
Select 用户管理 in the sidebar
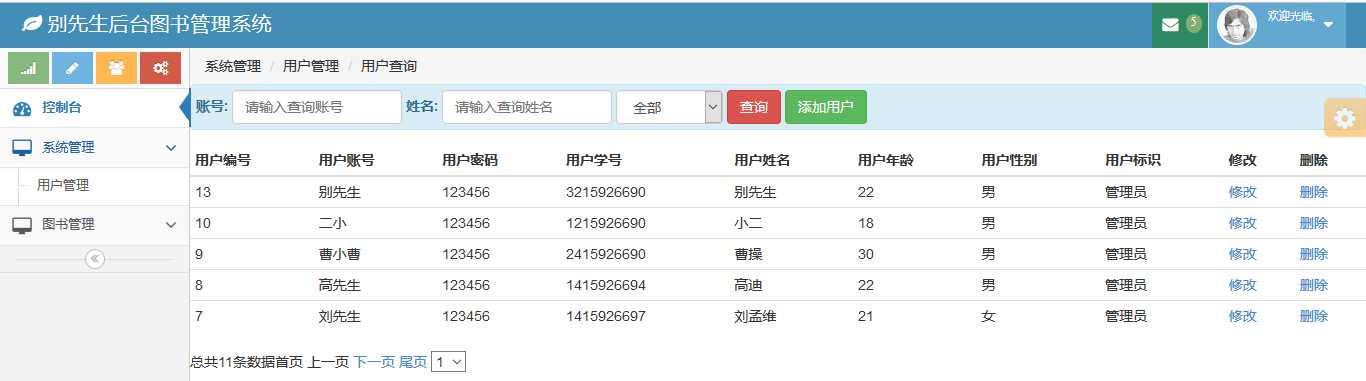(x=63, y=185)
